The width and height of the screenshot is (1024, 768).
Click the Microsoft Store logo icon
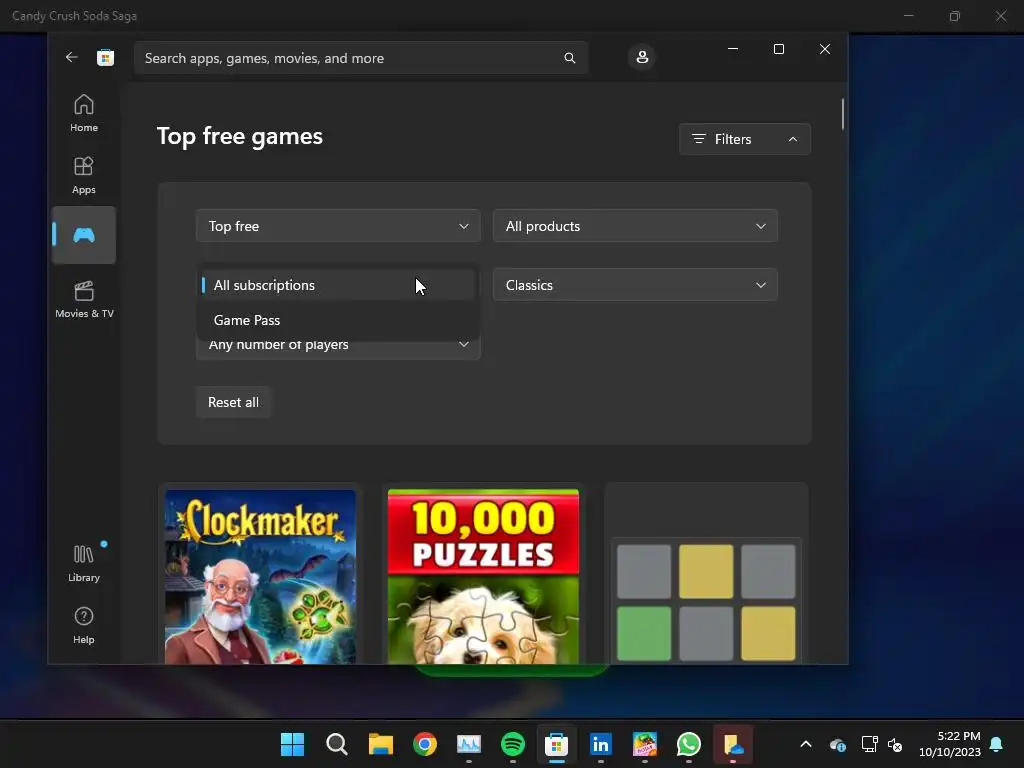click(105, 57)
